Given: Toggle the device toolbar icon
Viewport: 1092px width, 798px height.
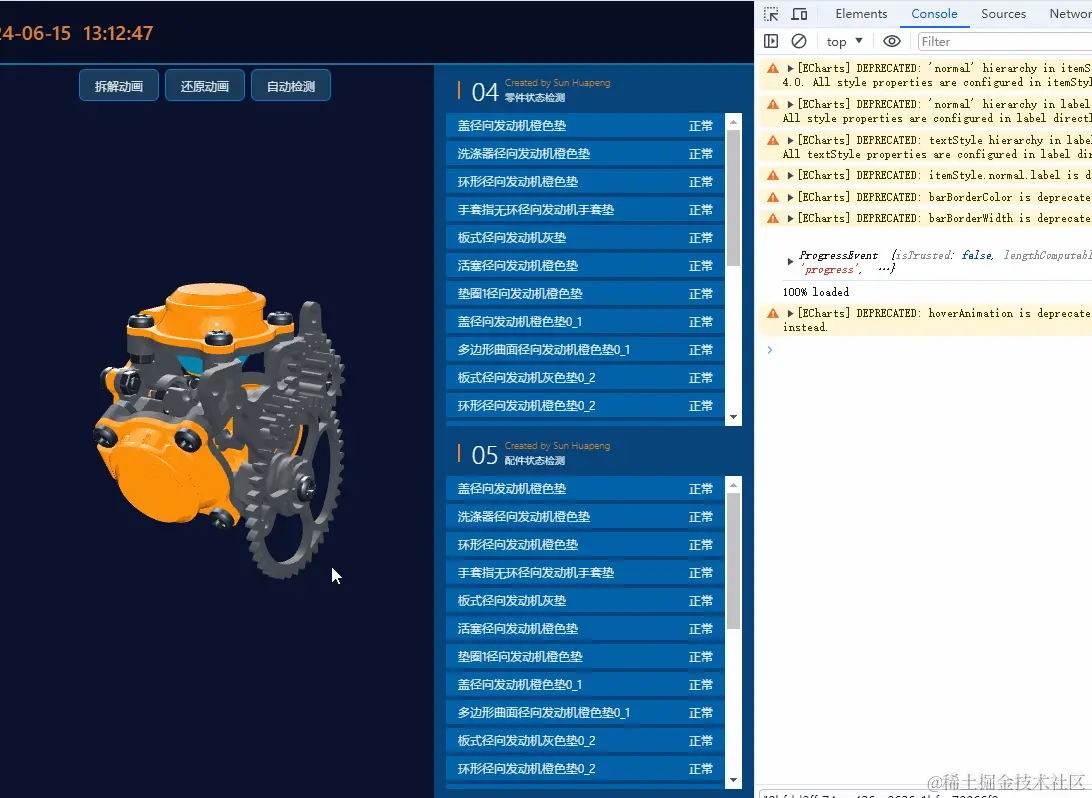Looking at the screenshot, I should pos(799,14).
